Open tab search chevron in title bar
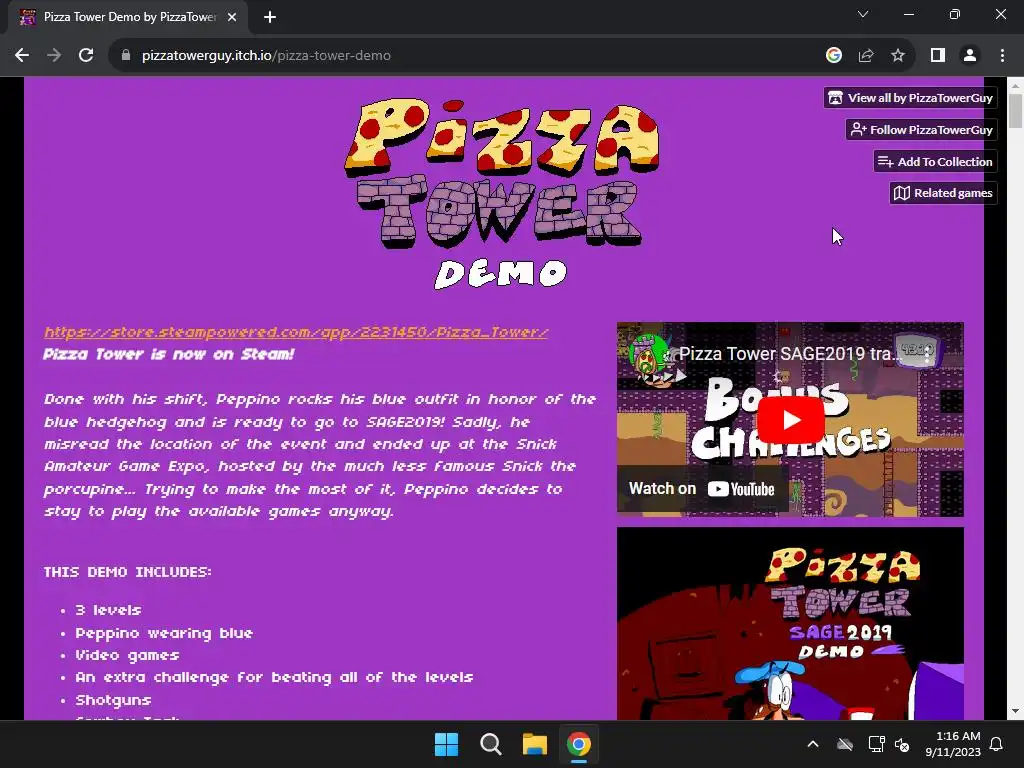This screenshot has height=768, width=1024. click(x=863, y=14)
